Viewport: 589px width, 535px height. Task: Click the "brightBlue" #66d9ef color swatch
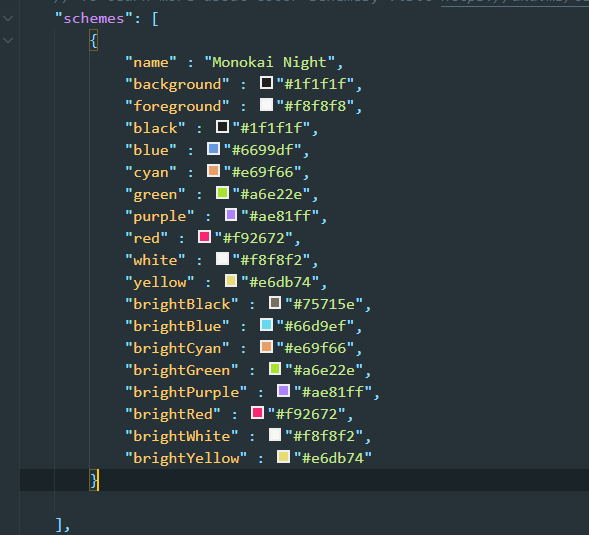pos(266,325)
